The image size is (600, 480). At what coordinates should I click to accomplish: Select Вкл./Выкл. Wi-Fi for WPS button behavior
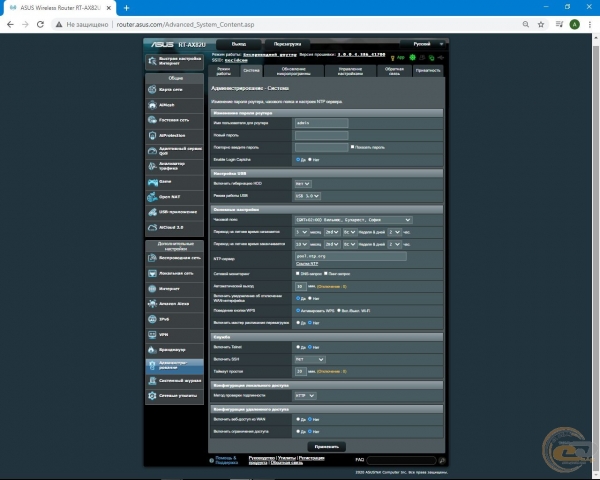[339, 310]
